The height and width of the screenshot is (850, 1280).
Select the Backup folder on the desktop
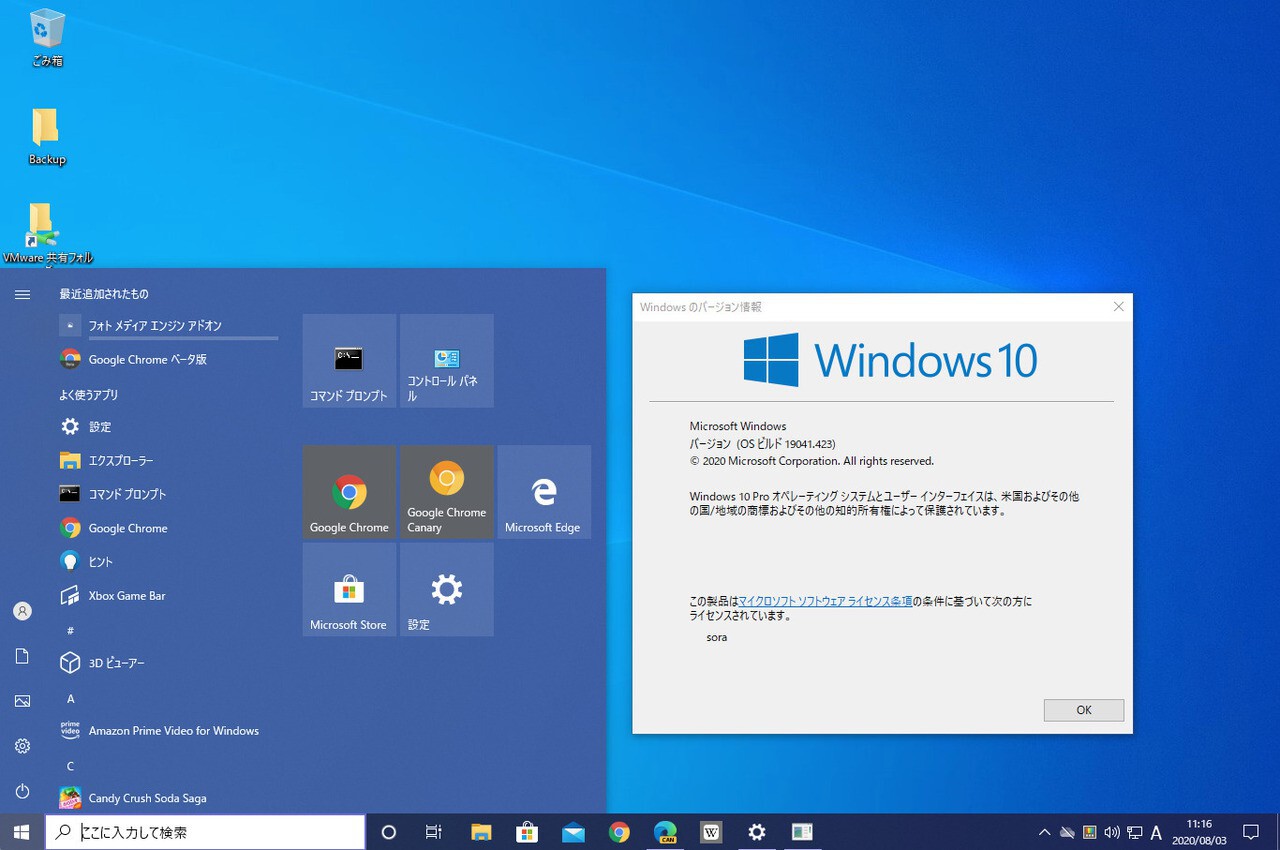pos(46,136)
